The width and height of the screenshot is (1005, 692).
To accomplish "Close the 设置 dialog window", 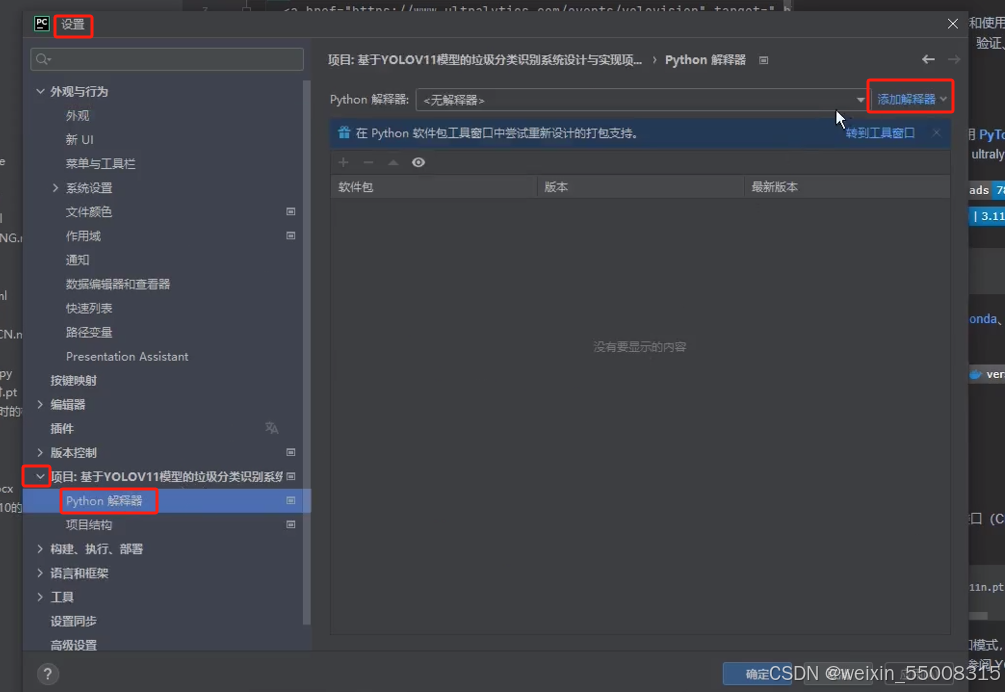I will pyautogui.click(x=952, y=24).
